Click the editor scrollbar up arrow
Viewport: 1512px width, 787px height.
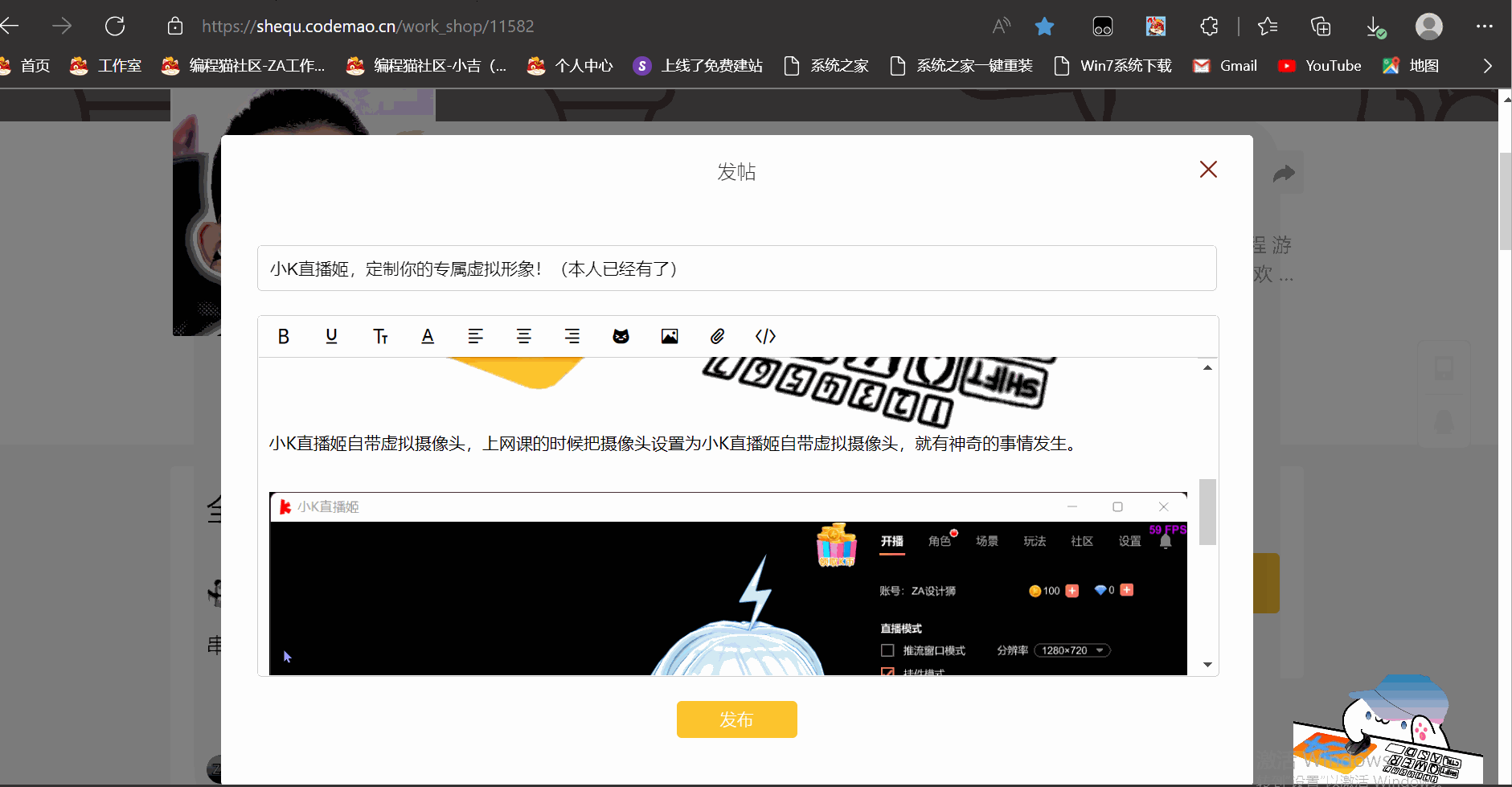(x=1207, y=367)
